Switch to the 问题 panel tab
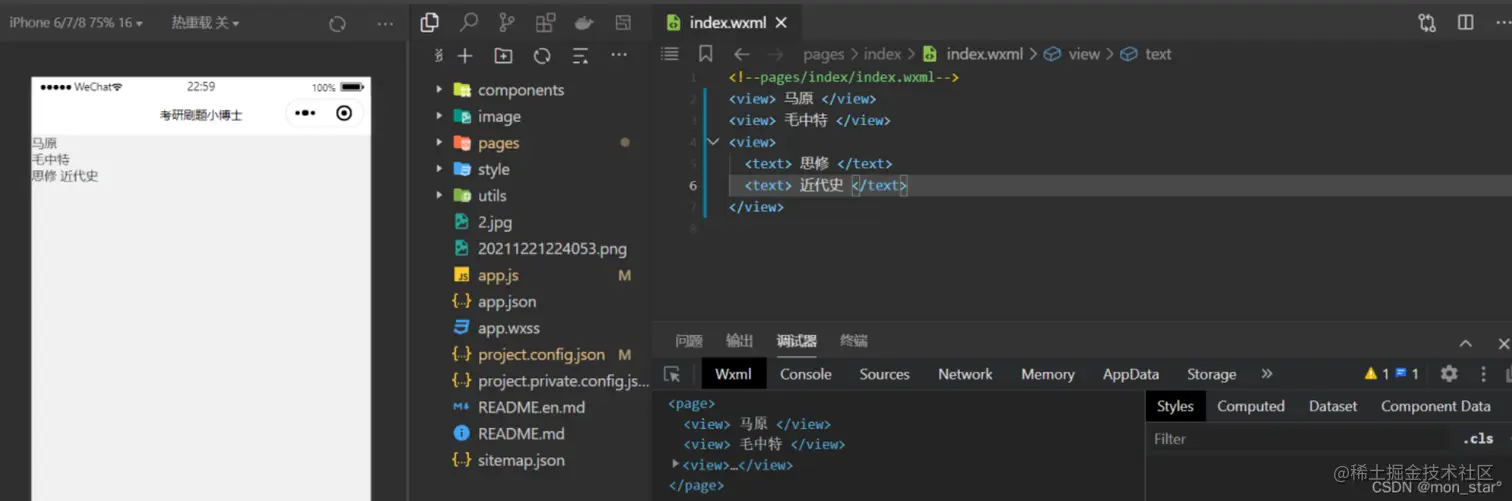 click(x=689, y=342)
